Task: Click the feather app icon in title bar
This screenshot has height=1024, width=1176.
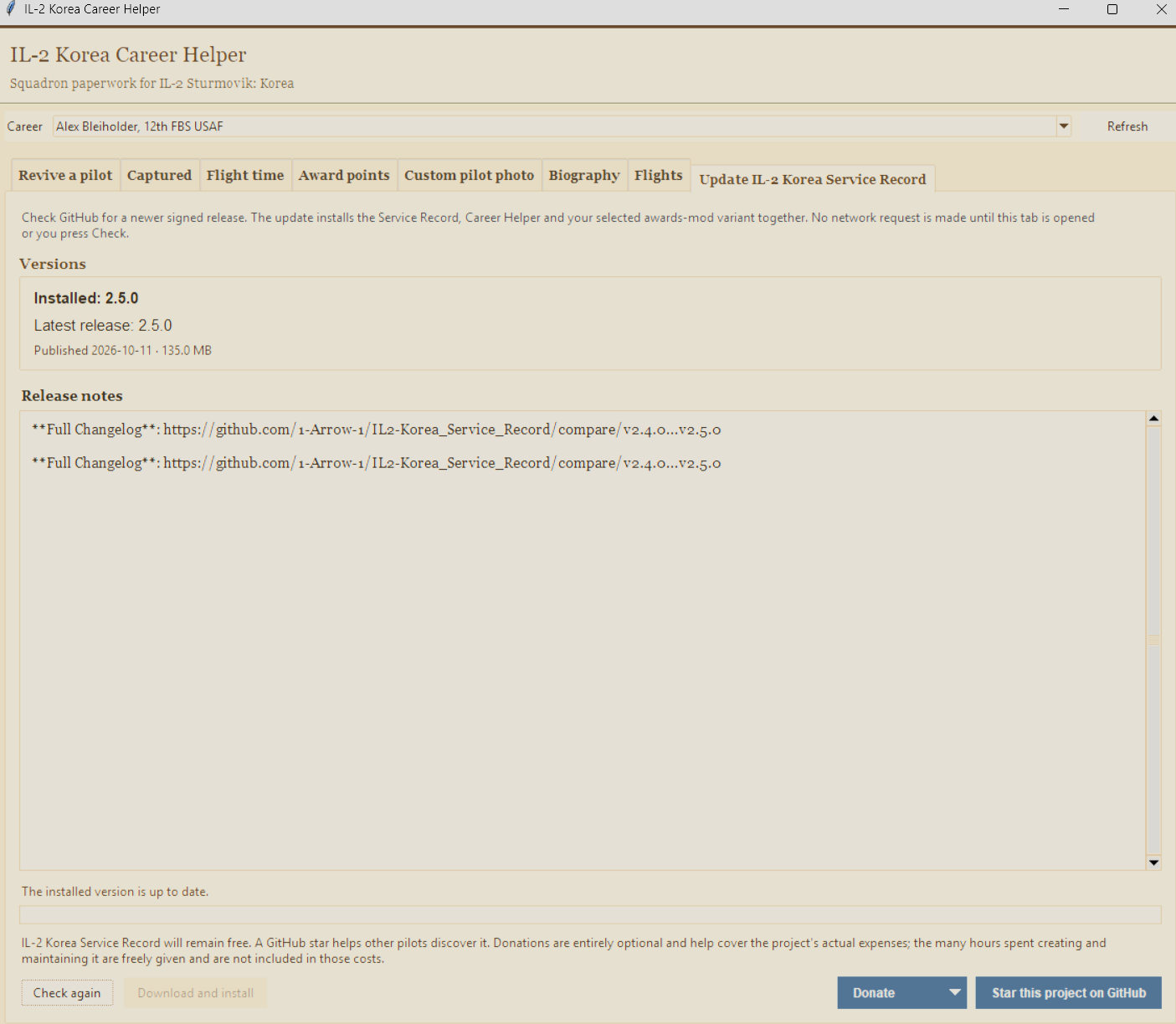Action: pos(11,9)
